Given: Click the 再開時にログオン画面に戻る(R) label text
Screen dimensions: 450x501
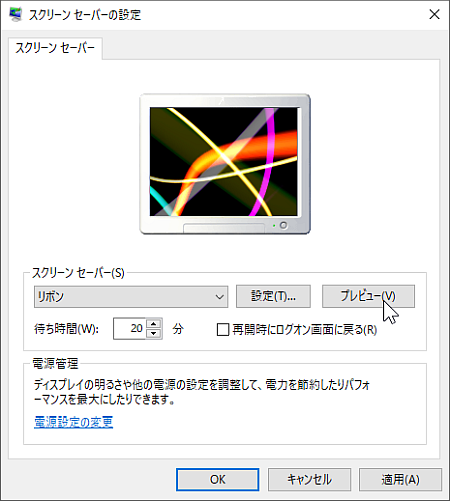Looking at the screenshot, I should [x=305, y=330].
